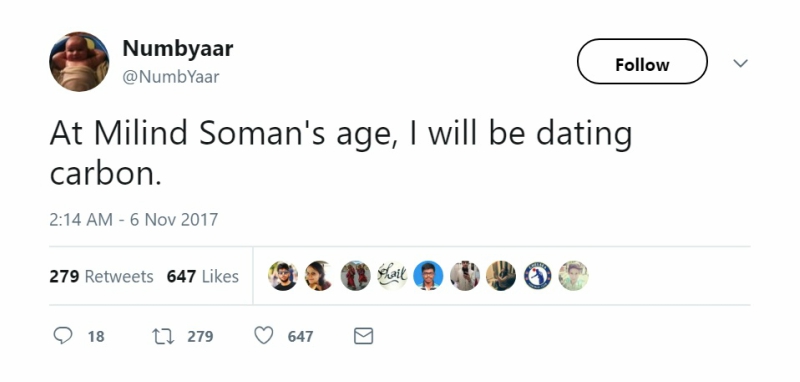Open the last green-tinted liker avatar

pyautogui.click(x=573, y=276)
